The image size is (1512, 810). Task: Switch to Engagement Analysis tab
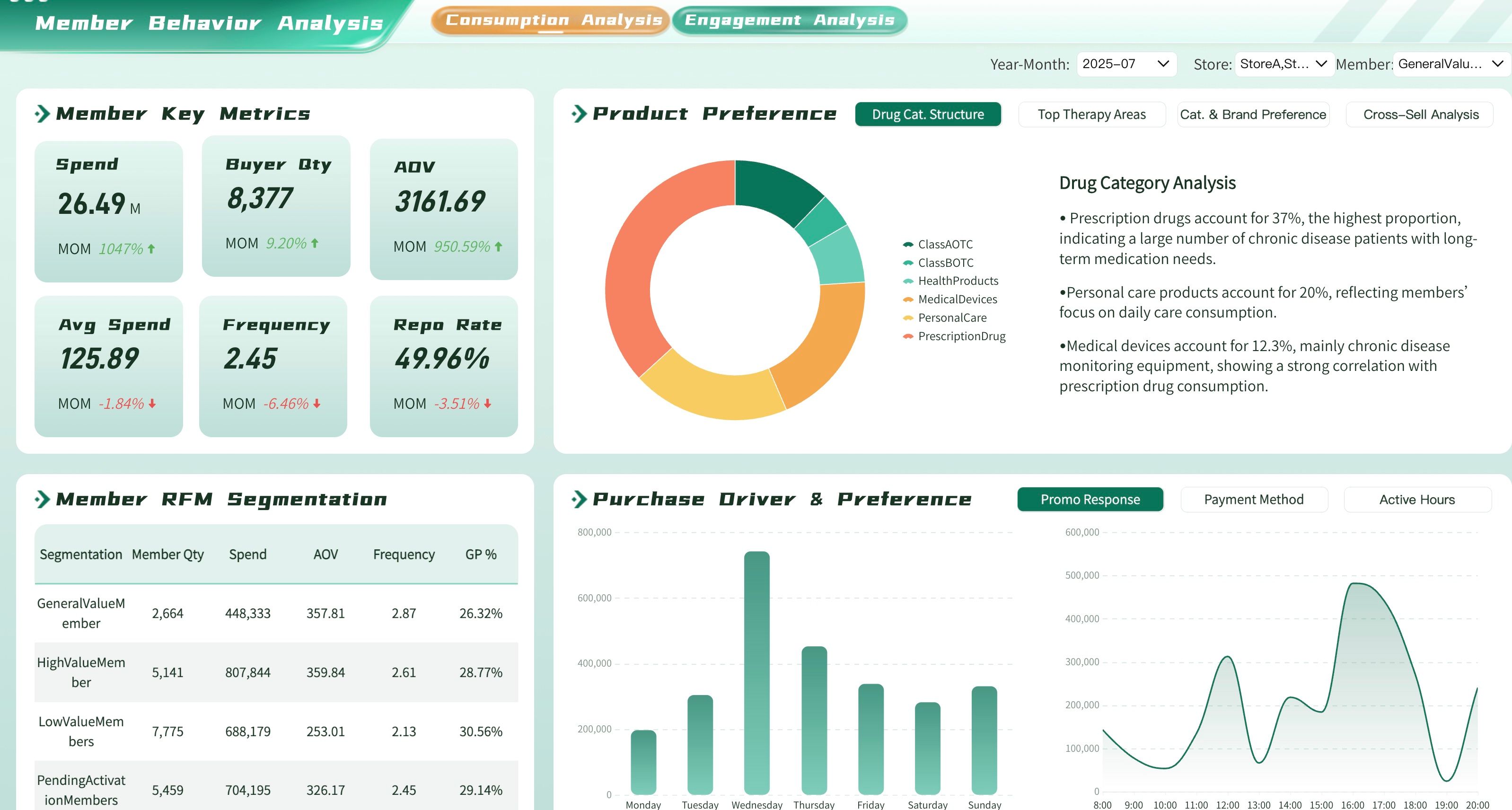(x=790, y=20)
